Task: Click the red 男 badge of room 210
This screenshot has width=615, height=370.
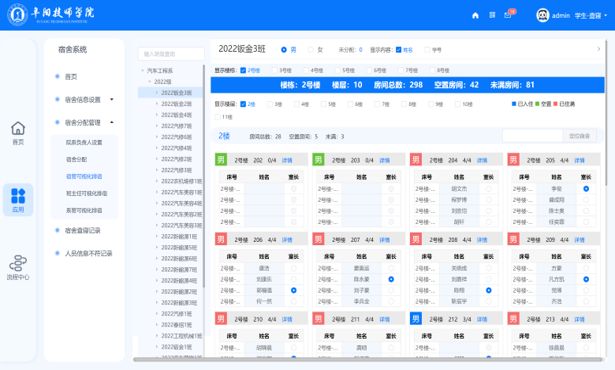Action: [221, 319]
